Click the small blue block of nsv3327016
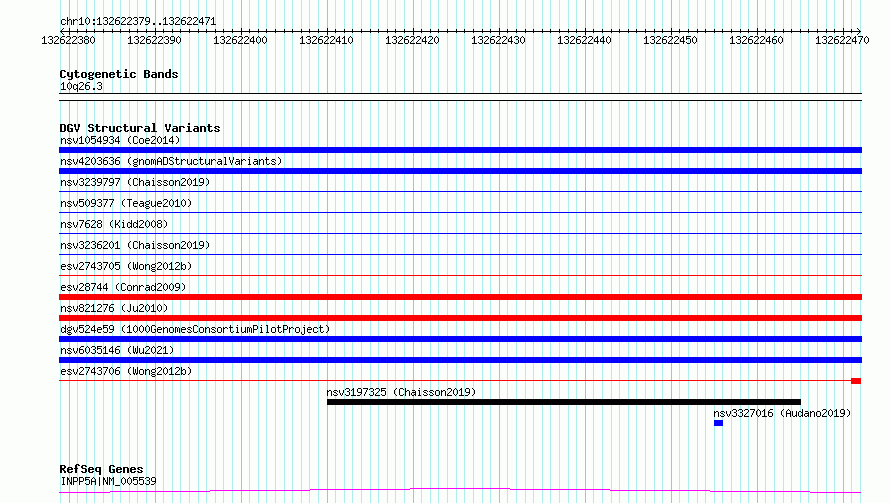Image resolution: width=890 pixels, height=503 pixels. (x=719, y=423)
